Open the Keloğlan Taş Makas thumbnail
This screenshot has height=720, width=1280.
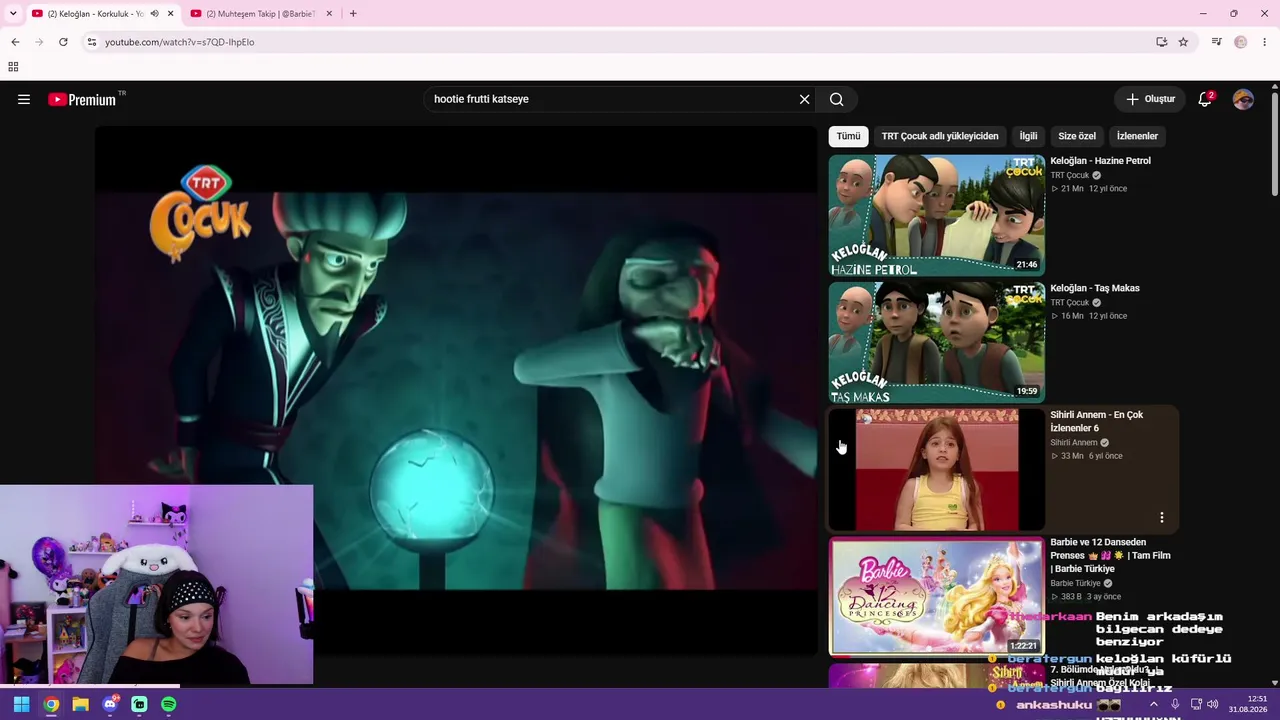coord(937,342)
